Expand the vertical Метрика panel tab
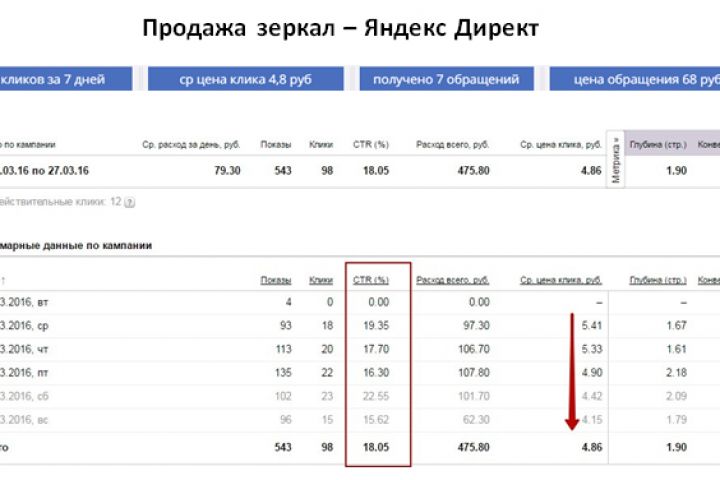This screenshot has width=720, height=480. 616,159
